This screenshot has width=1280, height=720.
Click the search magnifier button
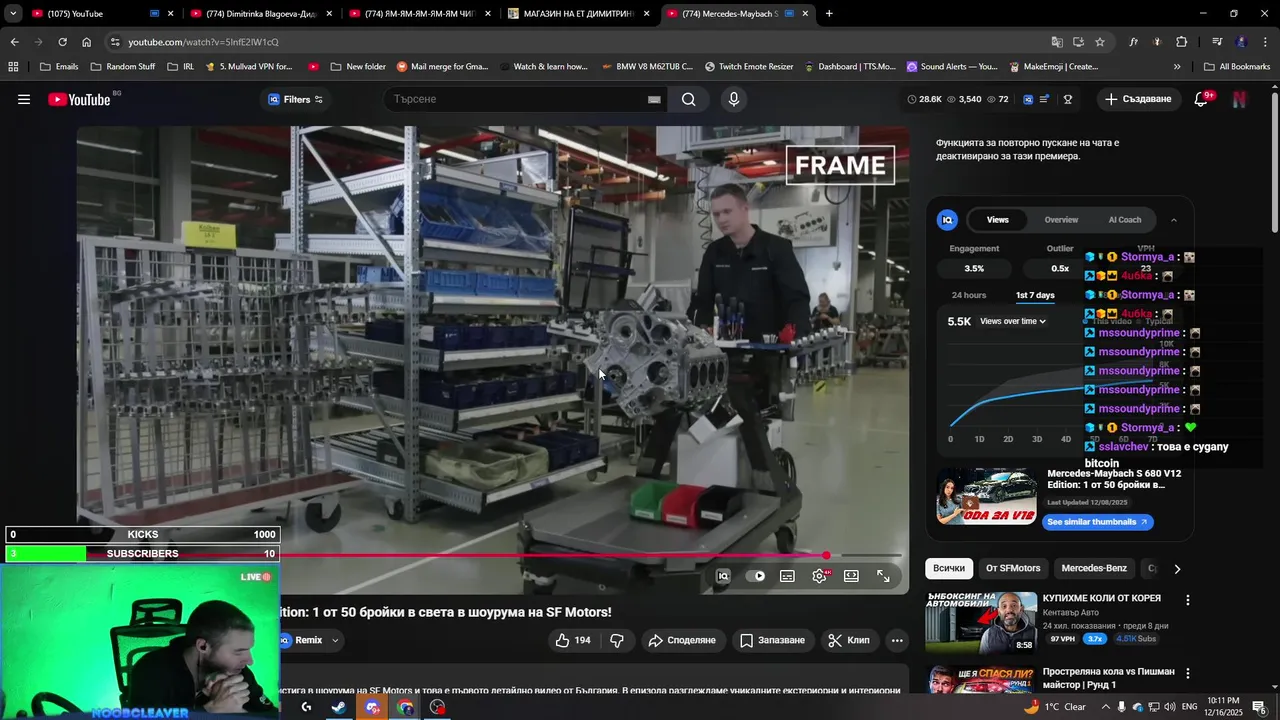click(x=689, y=99)
